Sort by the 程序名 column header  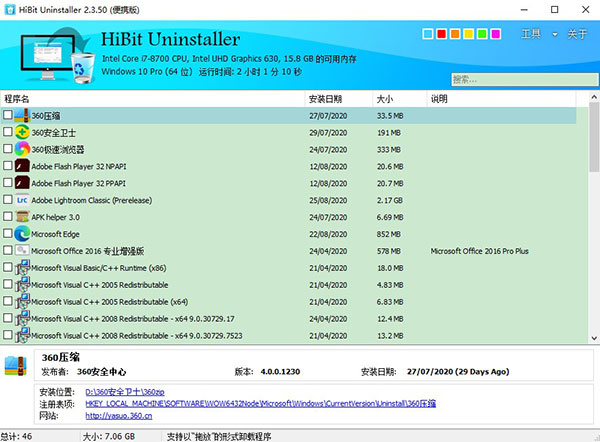[x=18, y=99]
